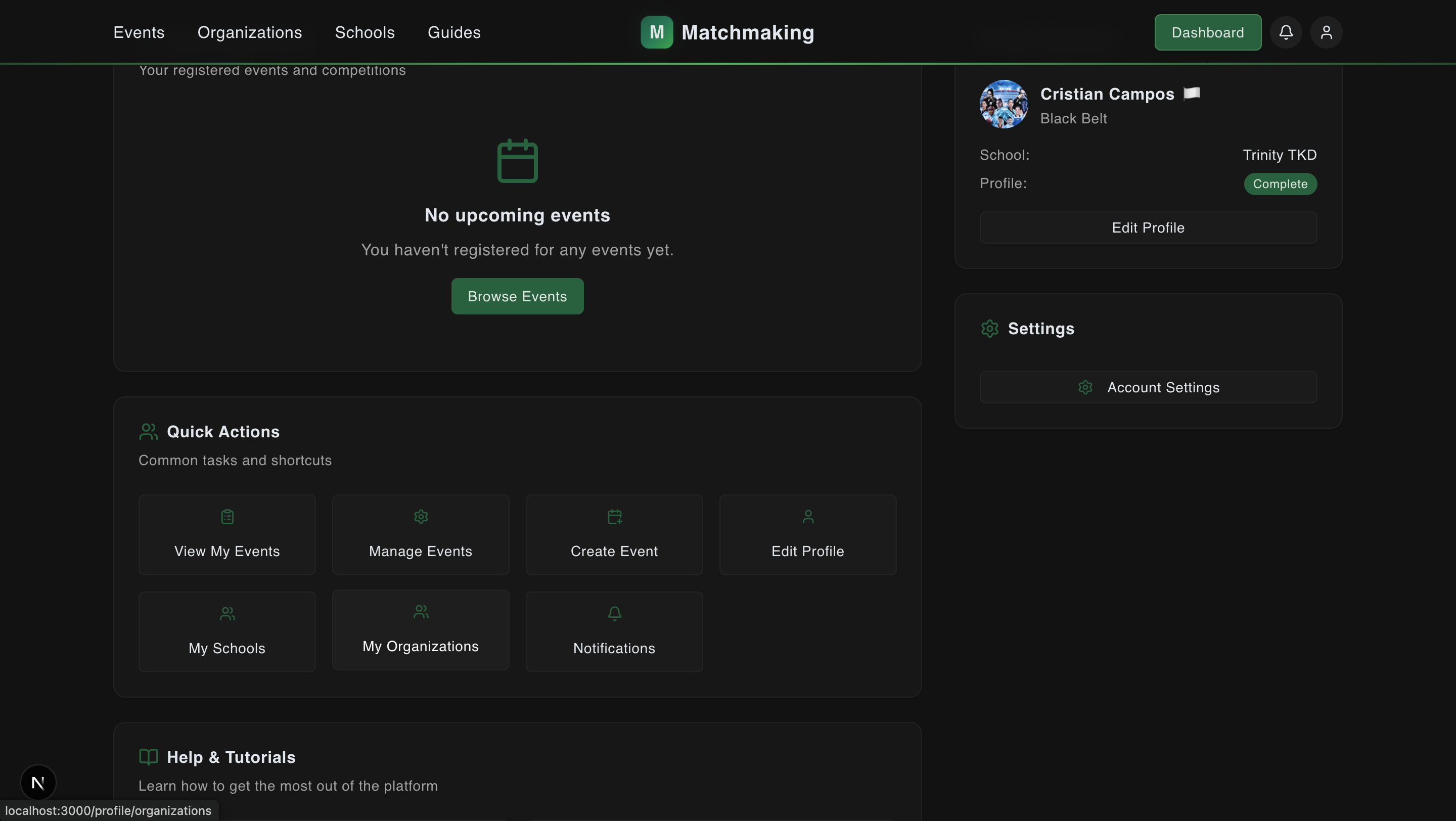
Task: Click the Next.js dev tools N badge
Action: coord(38,783)
